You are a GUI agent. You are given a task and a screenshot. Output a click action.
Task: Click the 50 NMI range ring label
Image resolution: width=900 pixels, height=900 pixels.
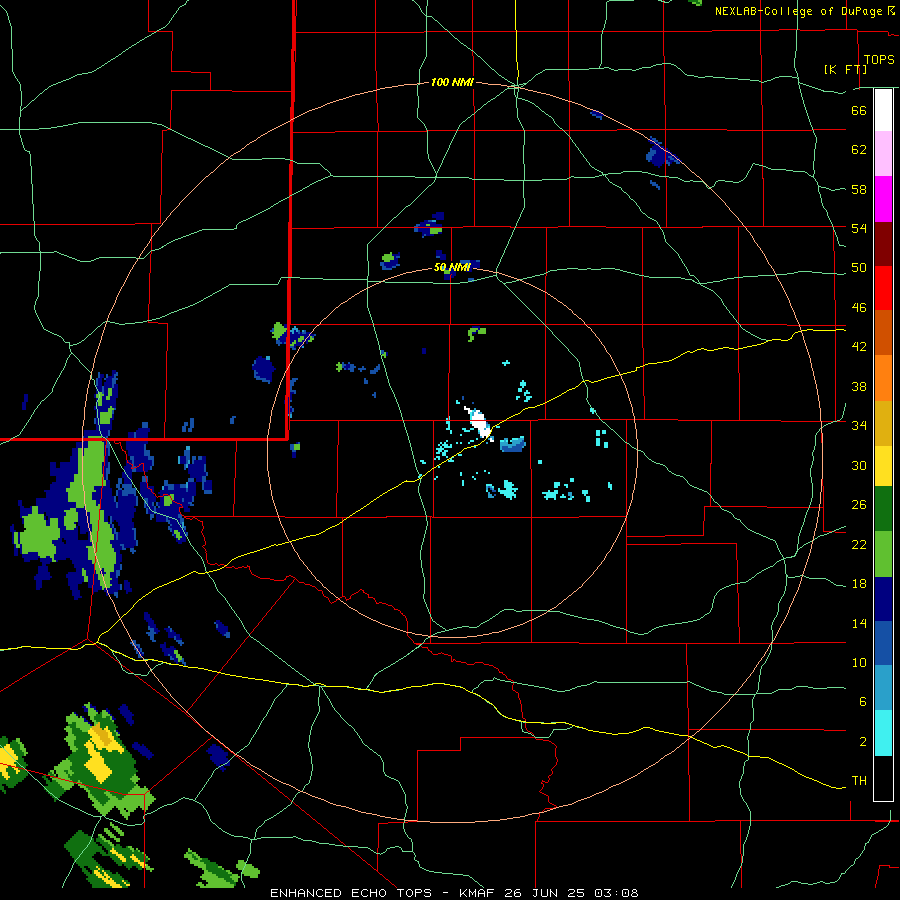[x=452, y=267]
